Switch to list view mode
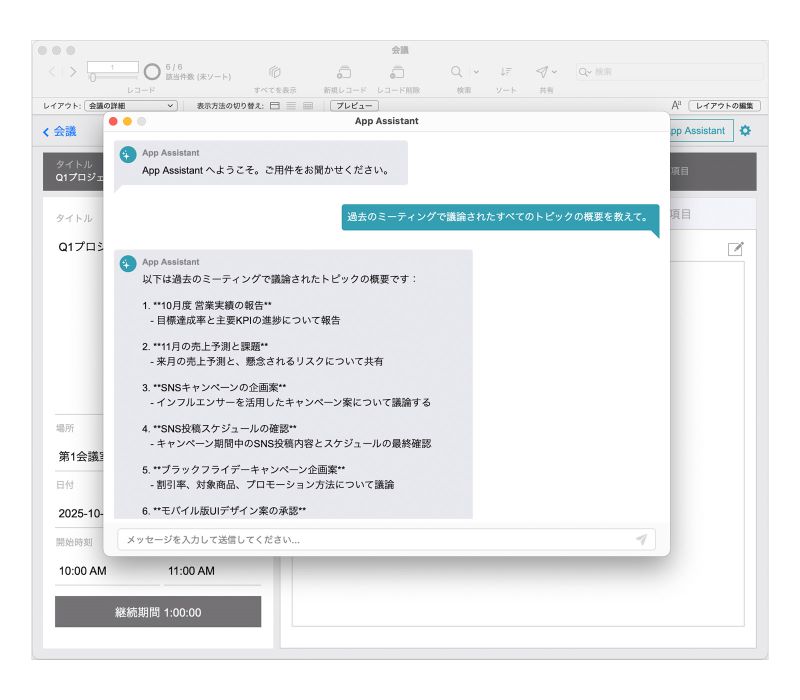Image resolution: width=800 pixels, height=700 pixels. click(292, 105)
